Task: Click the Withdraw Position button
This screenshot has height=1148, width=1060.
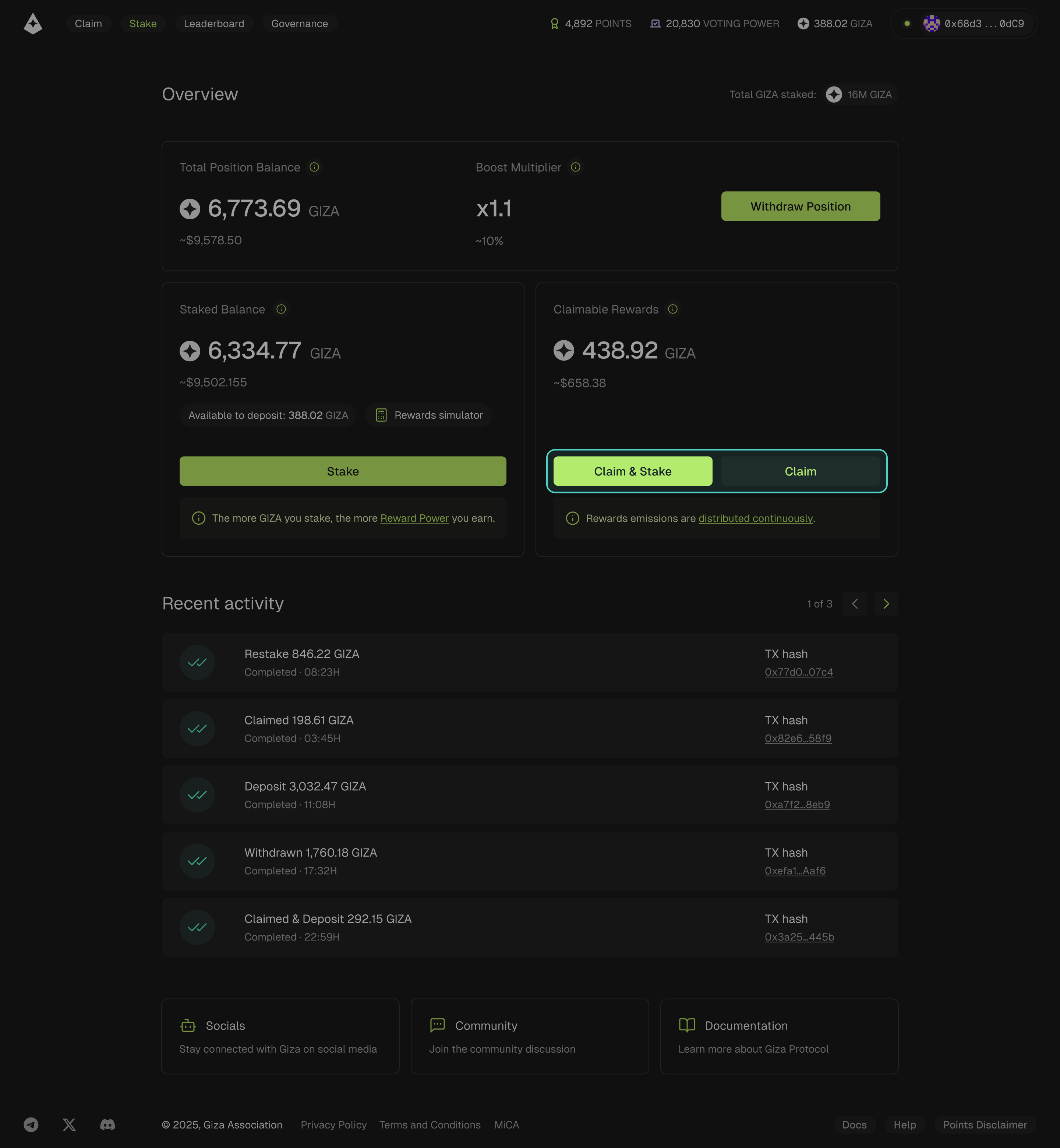Action: 800,206
